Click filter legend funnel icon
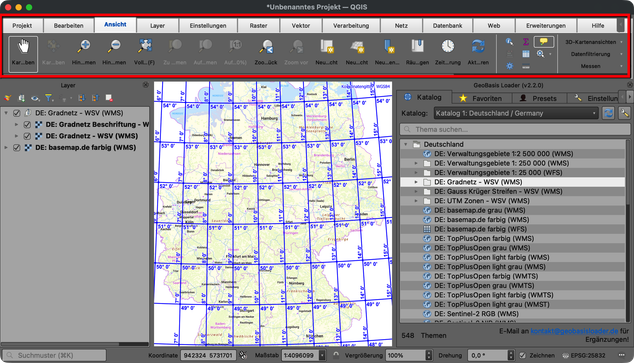This screenshot has width=634, height=363. [x=49, y=98]
